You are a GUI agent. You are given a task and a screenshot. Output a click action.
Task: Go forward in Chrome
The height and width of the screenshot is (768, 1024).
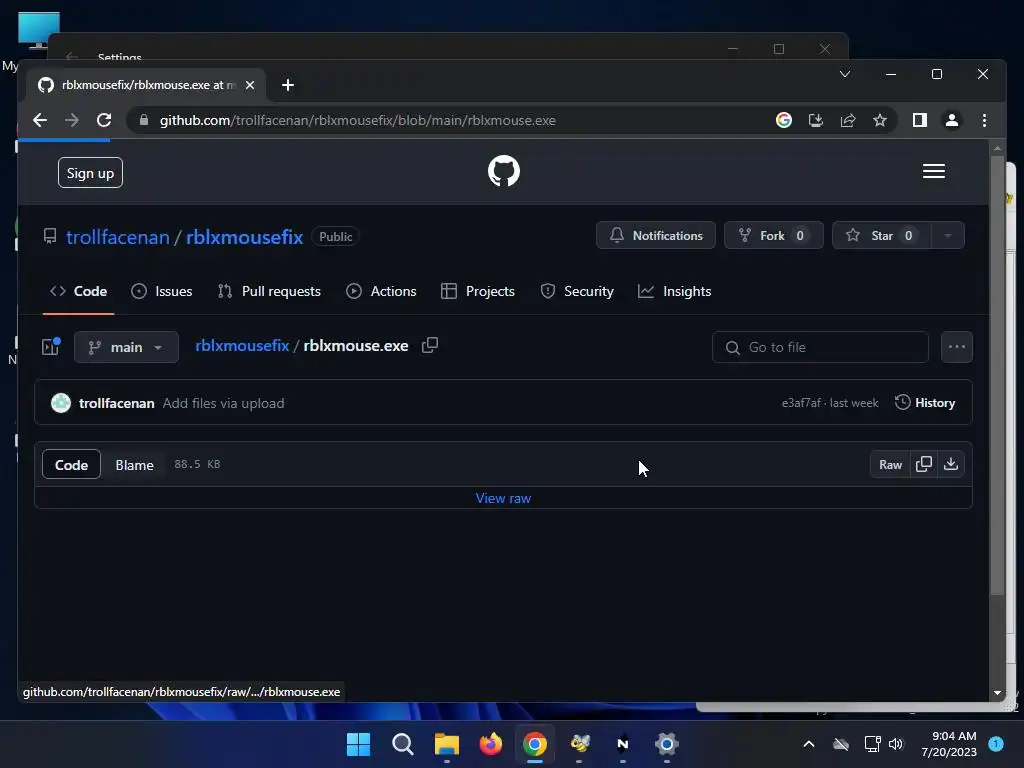click(72, 120)
